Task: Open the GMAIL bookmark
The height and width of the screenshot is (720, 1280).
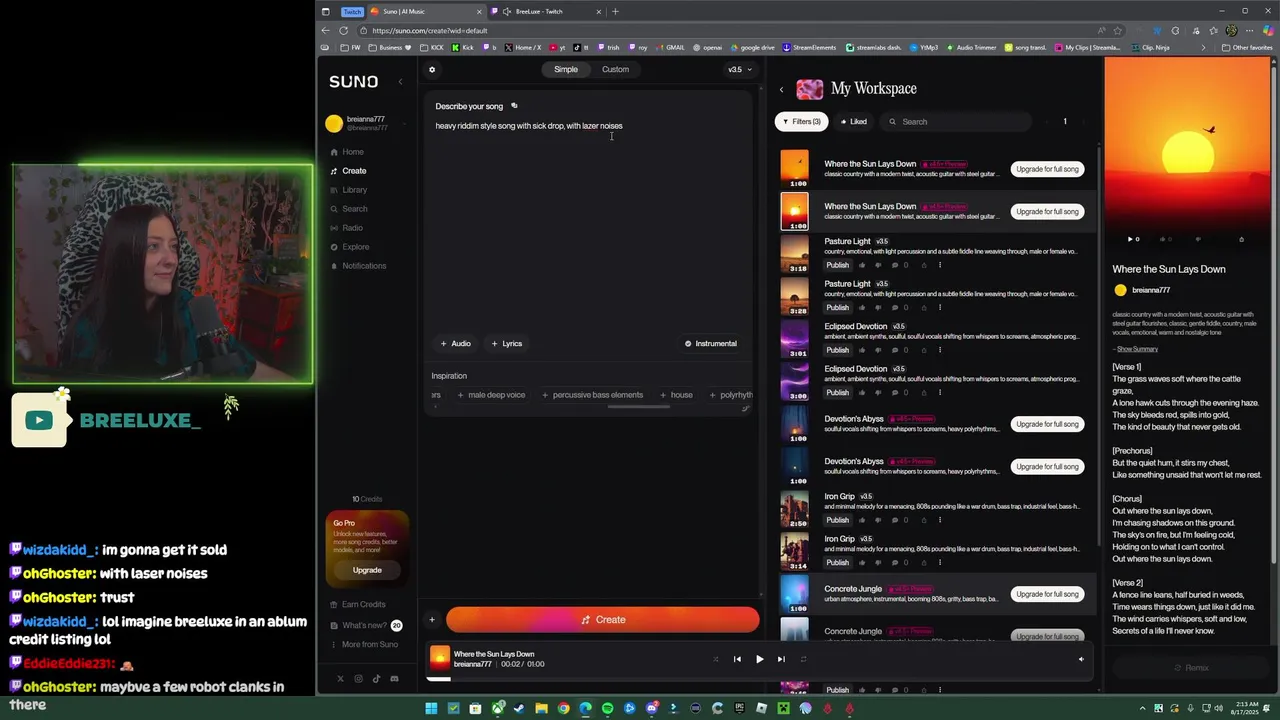Action: tap(670, 47)
